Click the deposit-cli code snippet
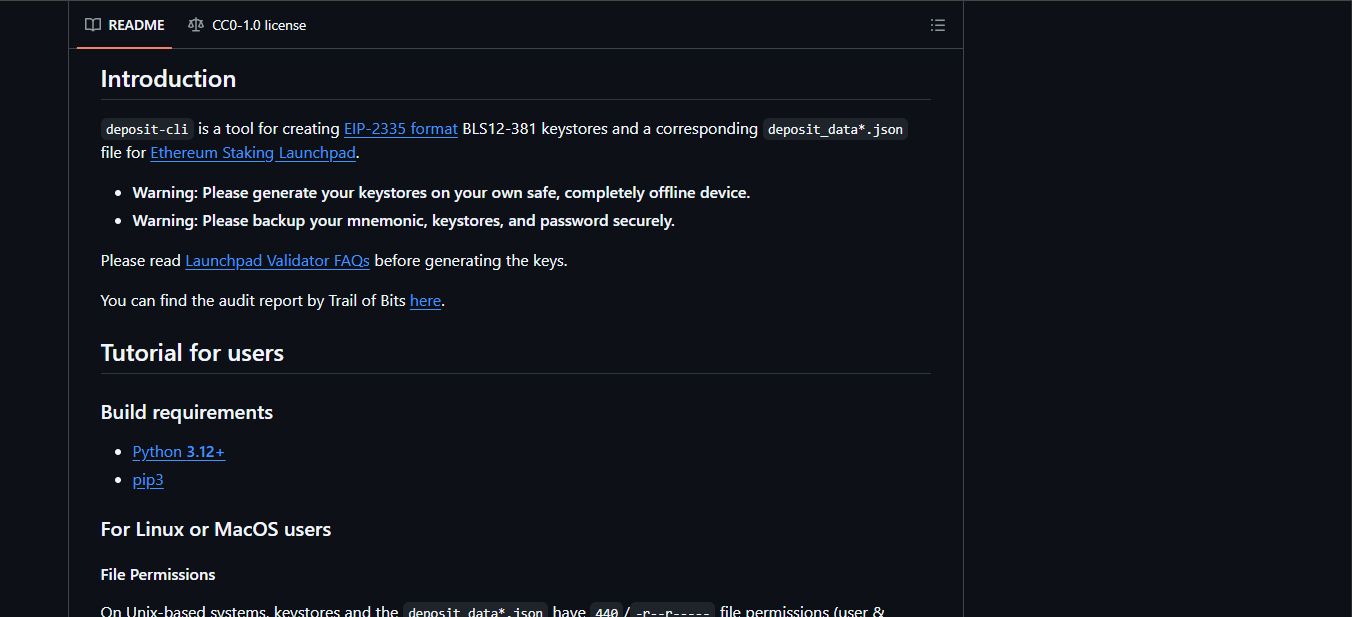Image resolution: width=1352 pixels, height=617 pixels. pos(147,129)
